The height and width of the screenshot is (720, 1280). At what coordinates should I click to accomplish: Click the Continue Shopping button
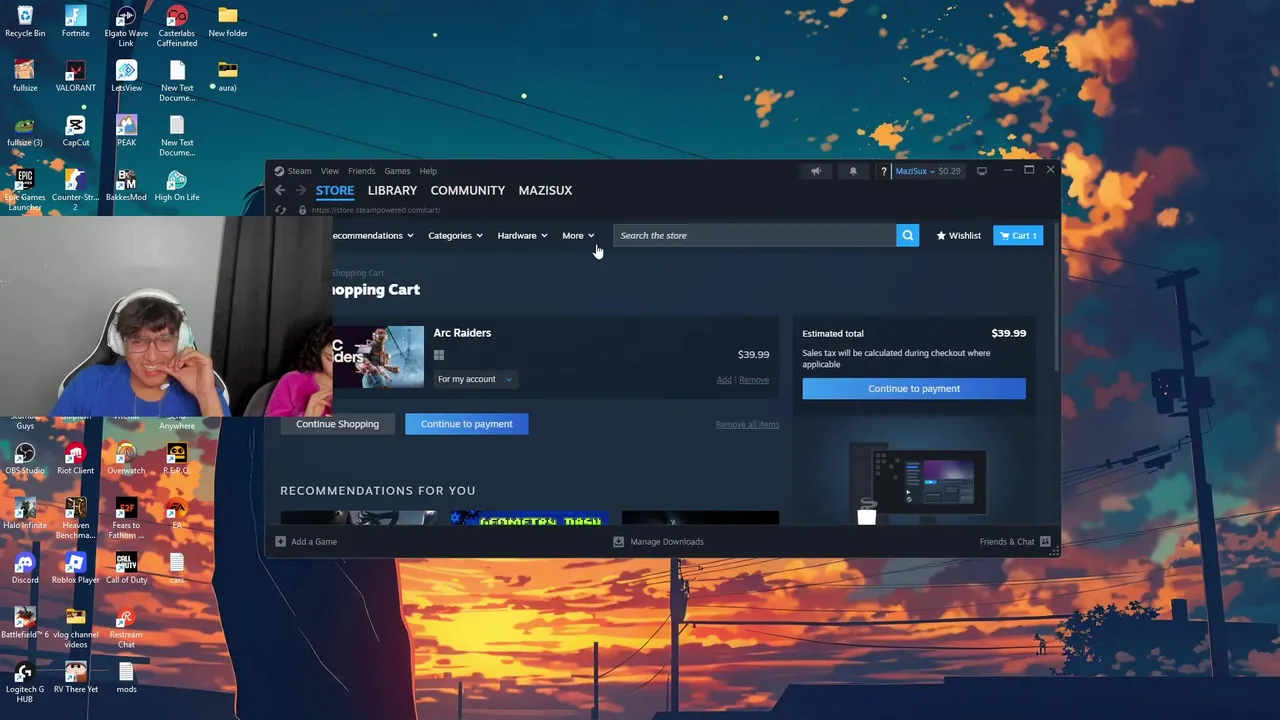337,424
